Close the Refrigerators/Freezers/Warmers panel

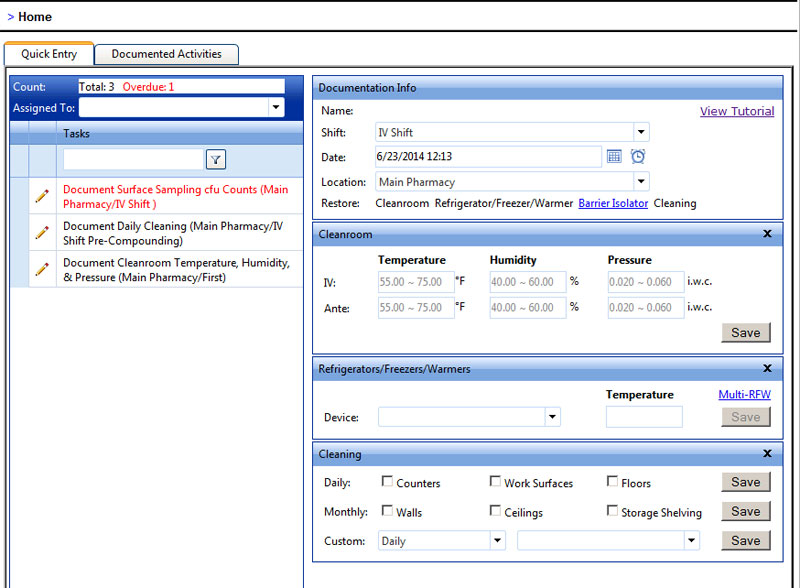(x=767, y=369)
